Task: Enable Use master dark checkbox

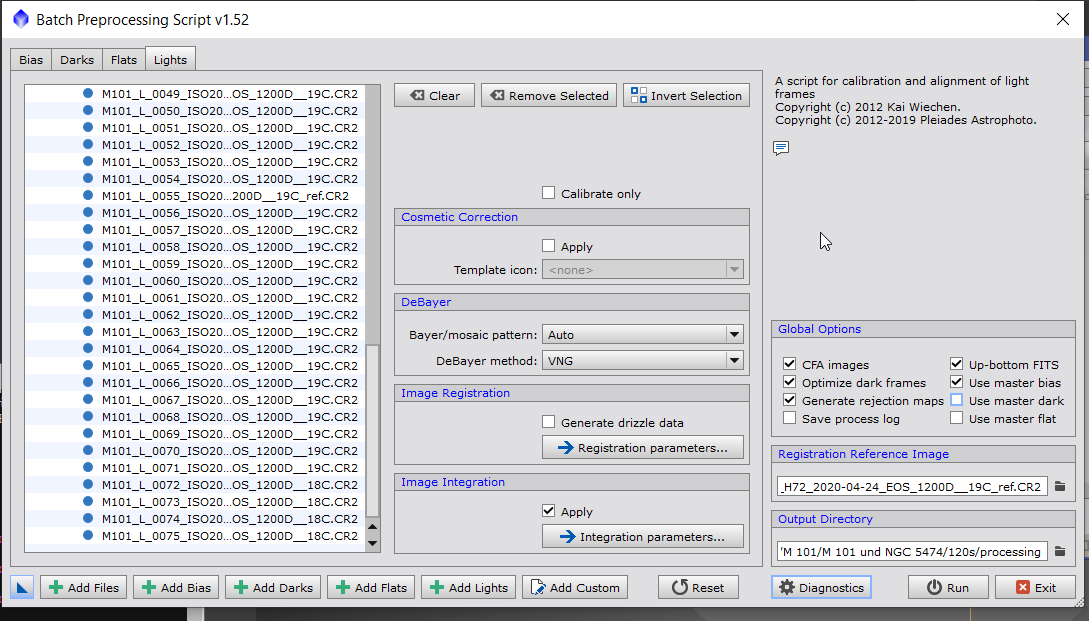Action: (956, 400)
